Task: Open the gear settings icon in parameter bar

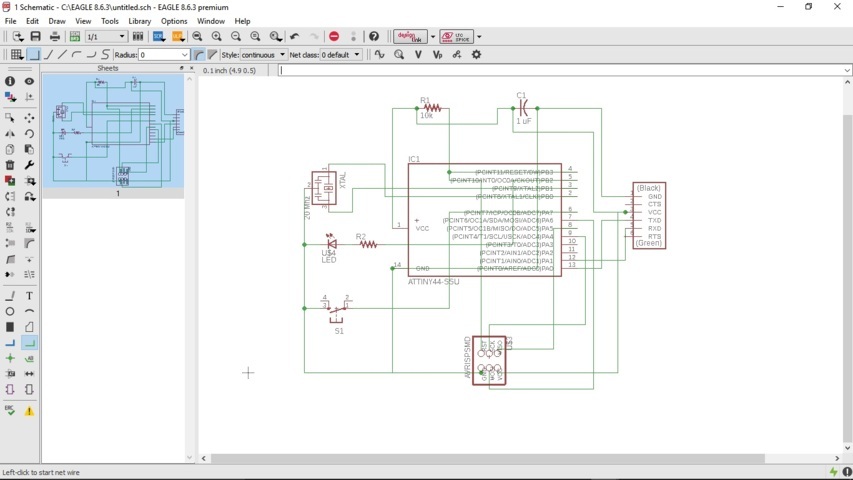Action: pyautogui.click(x=476, y=54)
